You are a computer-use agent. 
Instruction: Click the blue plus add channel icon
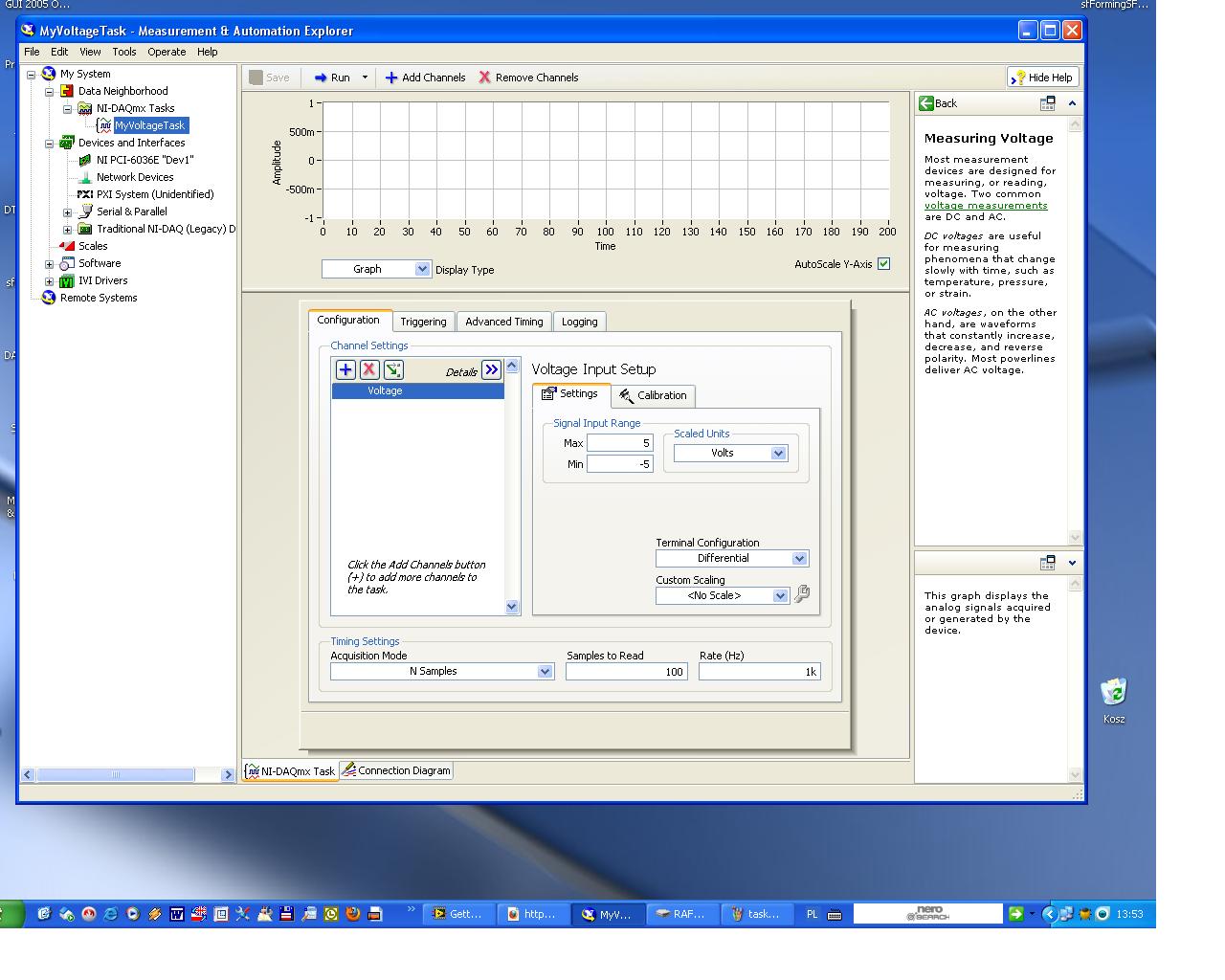point(345,369)
